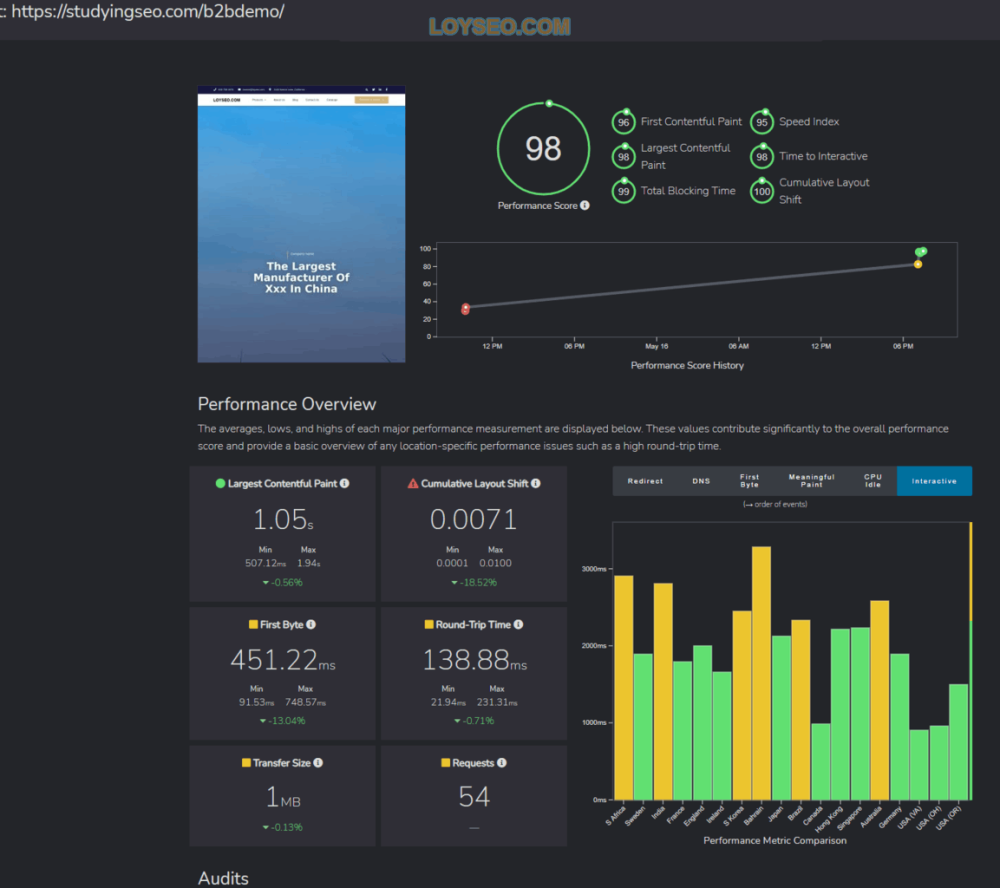Click the yellow history point
1000x888 pixels.
[918, 264]
